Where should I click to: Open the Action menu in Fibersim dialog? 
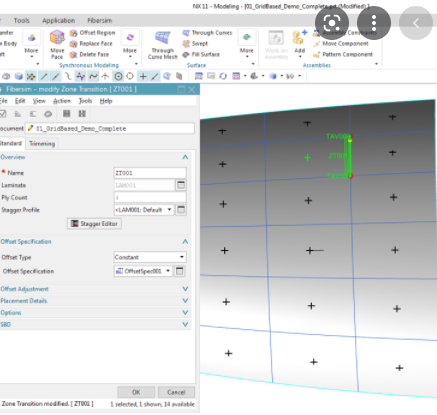tap(62, 101)
